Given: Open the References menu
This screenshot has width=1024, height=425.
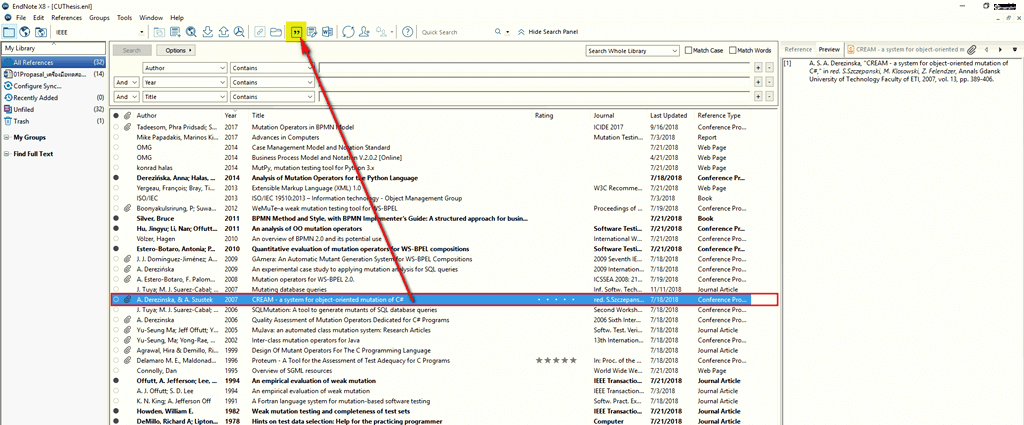Looking at the screenshot, I should point(67,18).
